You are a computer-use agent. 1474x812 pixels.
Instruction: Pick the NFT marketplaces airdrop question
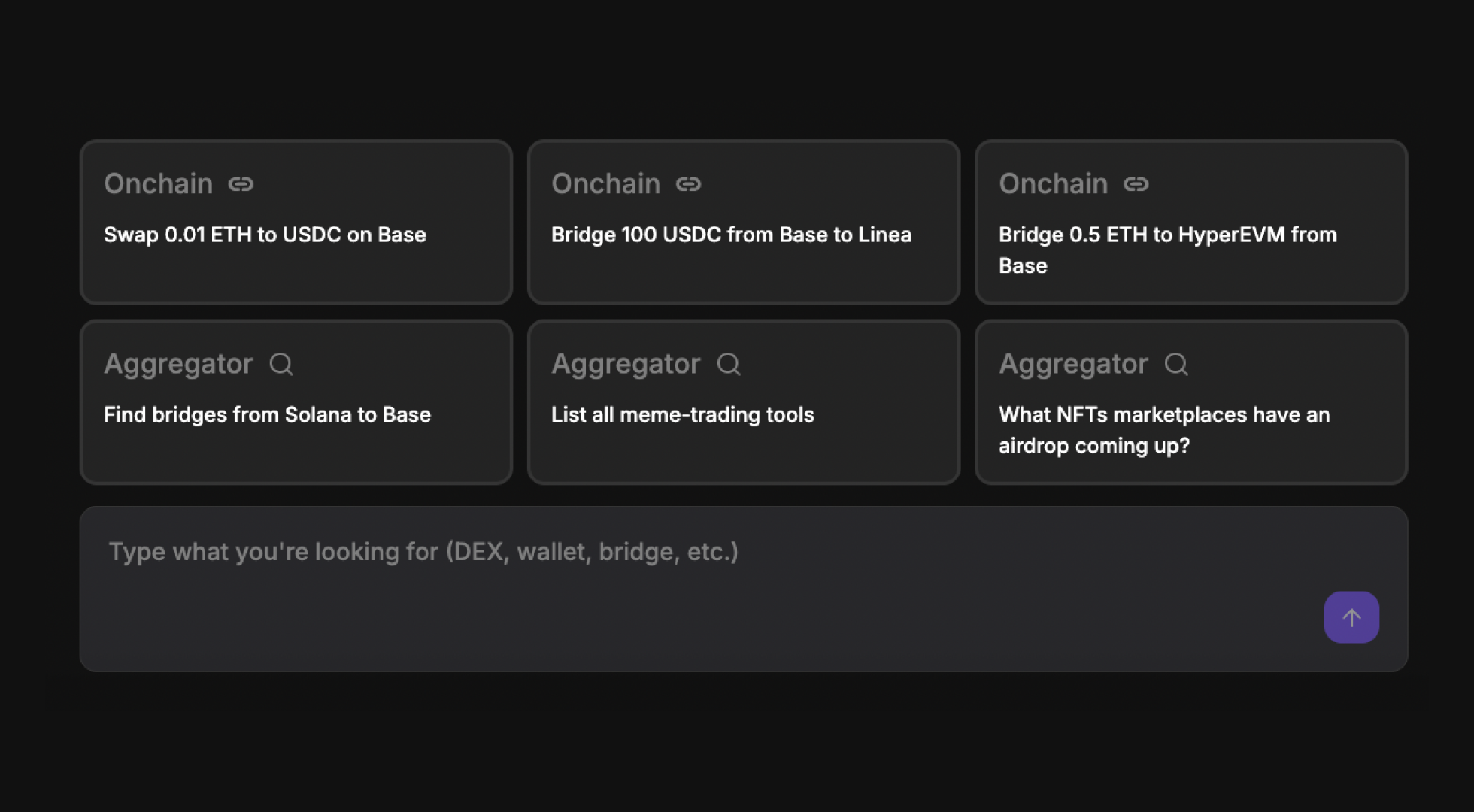1163,430
